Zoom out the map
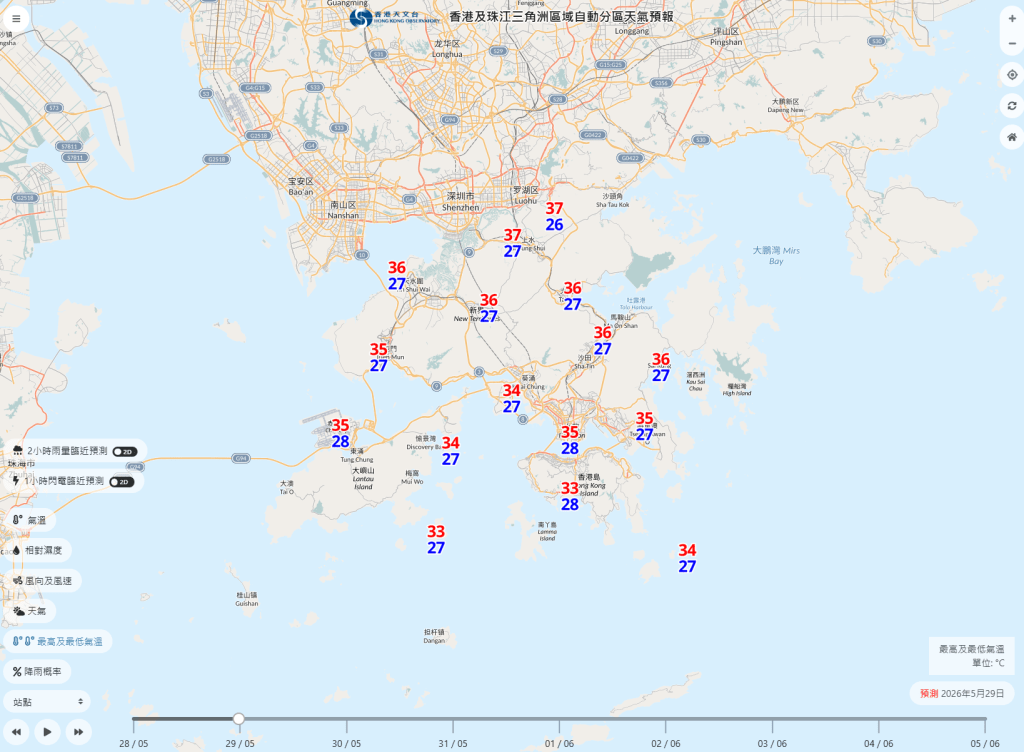Image resolution: width=1024 pixels, height=752 pixels. tap(1012, 43)
